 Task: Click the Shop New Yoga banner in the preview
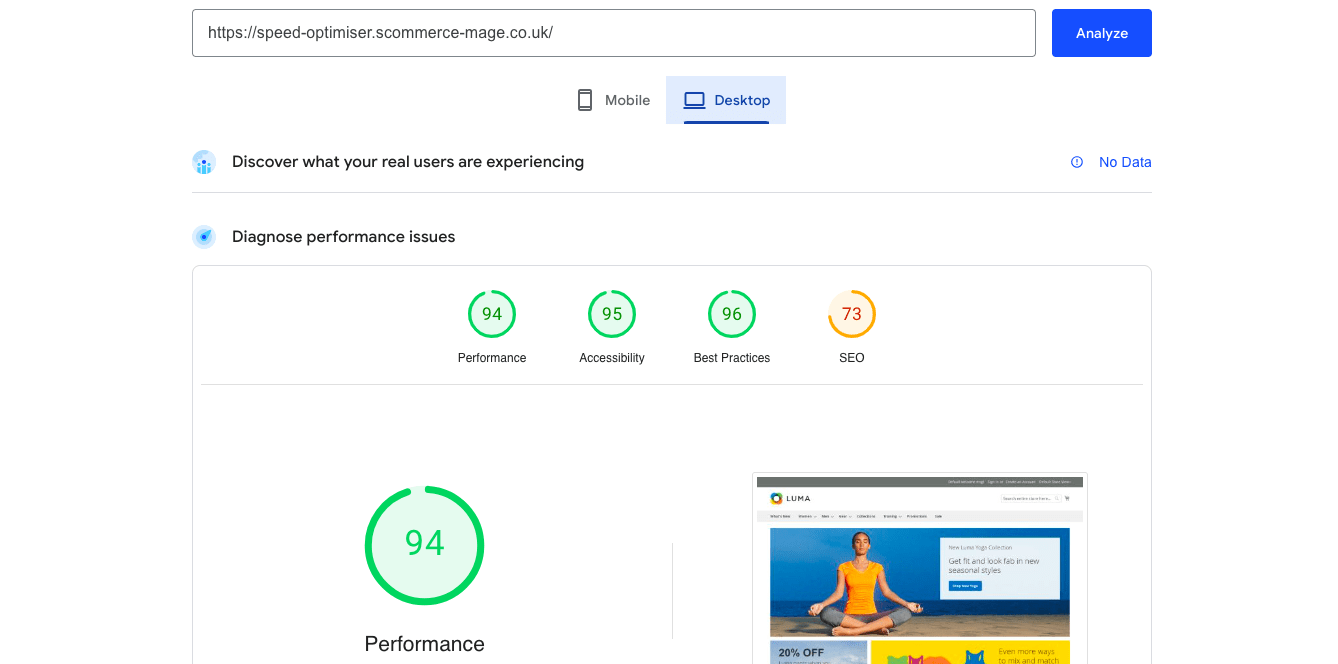click(963, 586)
